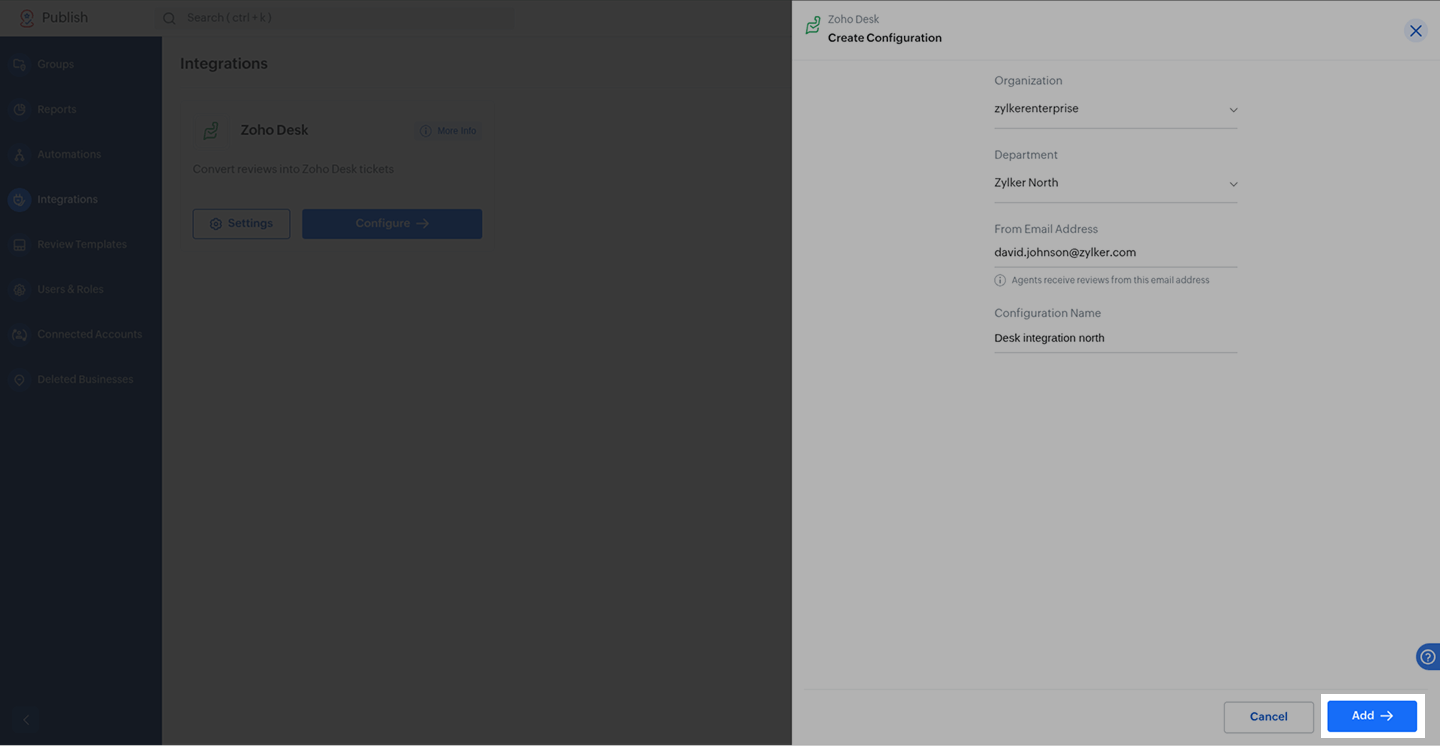Screen dimensions: 1440x748
Task: Click the Integrations page heading
Action: (224, 64)
